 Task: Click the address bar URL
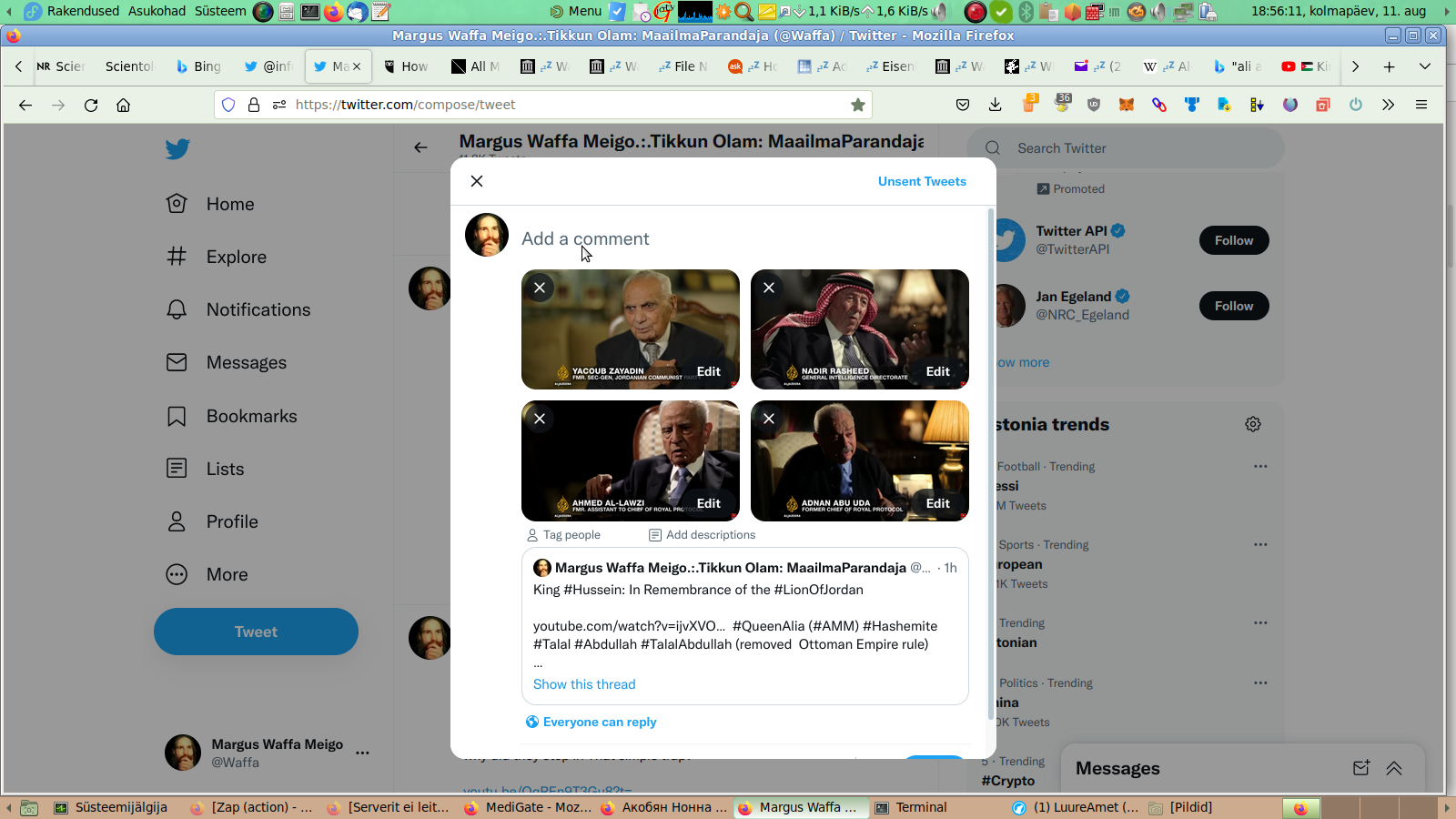[x=405, y=105]
